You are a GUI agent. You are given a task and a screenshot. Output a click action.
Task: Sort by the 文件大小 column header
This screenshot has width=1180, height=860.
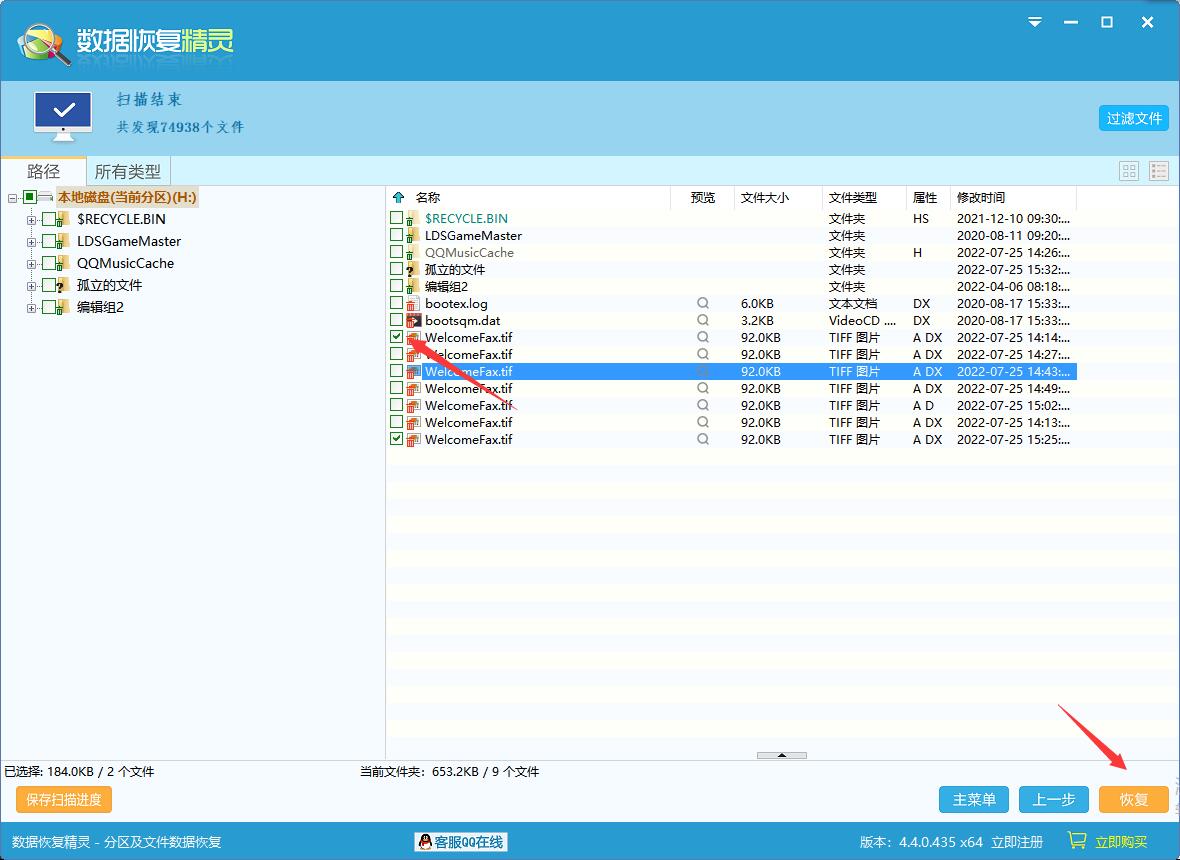tap(766, 198)
